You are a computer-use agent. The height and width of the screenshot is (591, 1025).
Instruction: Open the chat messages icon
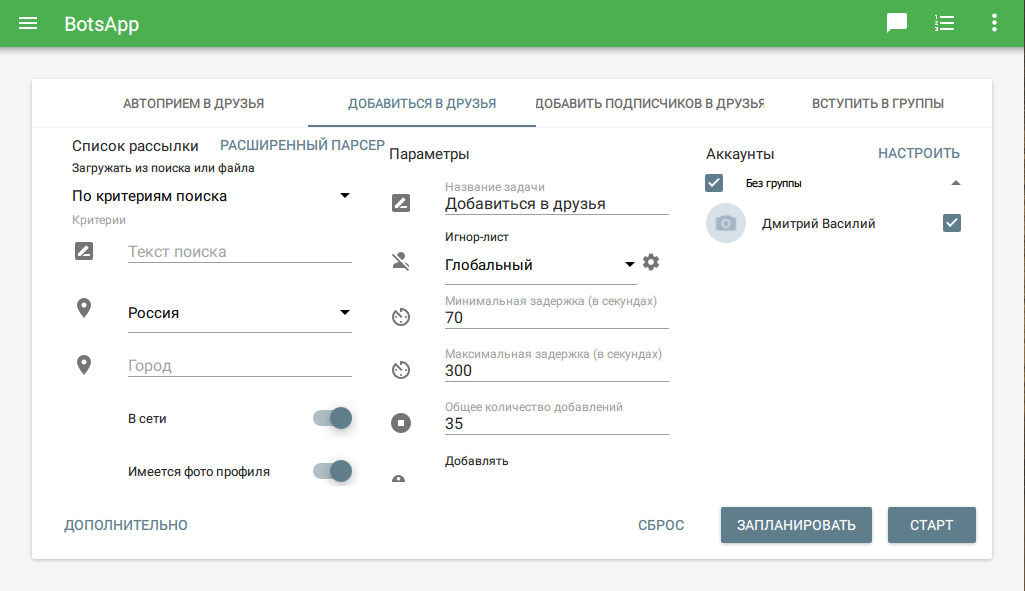click(896, 24)
